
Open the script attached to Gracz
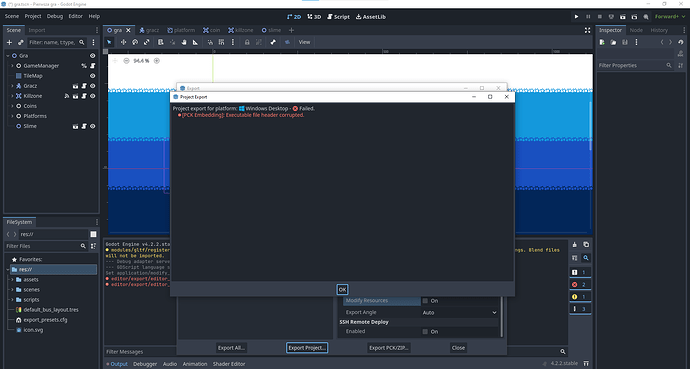pos(84,86)
